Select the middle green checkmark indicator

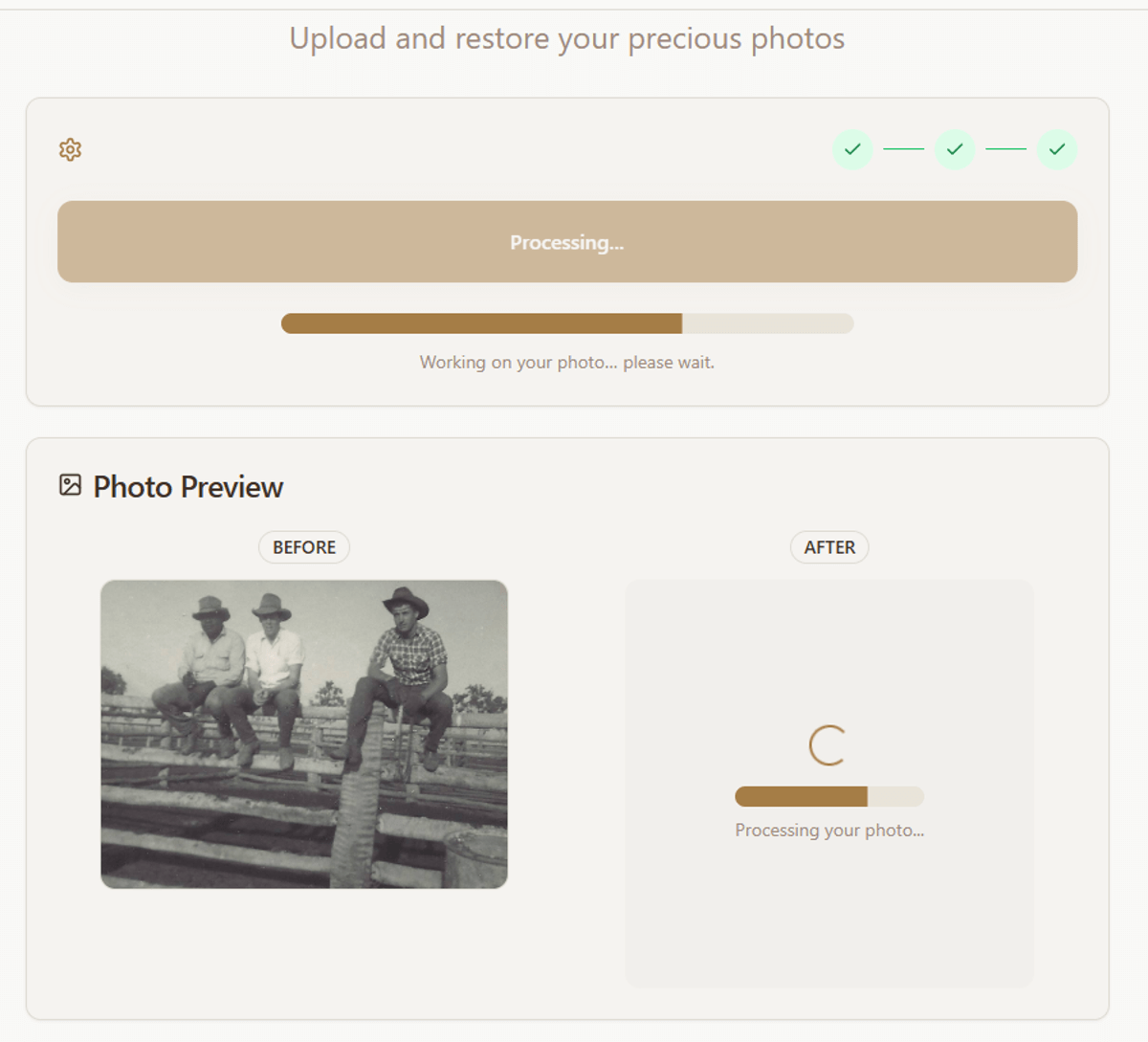pos(955,149)
